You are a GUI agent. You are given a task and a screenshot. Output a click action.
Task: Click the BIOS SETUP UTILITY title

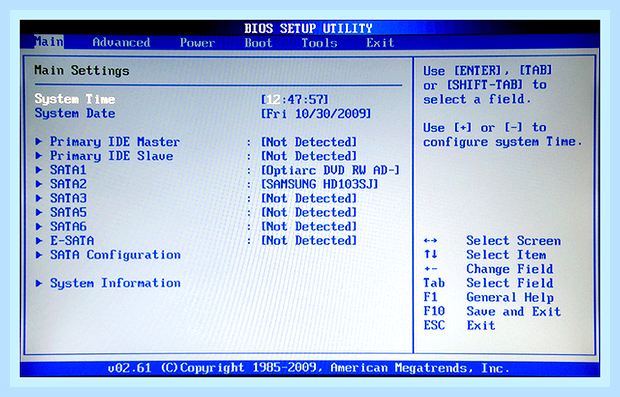tap(308, 28)
